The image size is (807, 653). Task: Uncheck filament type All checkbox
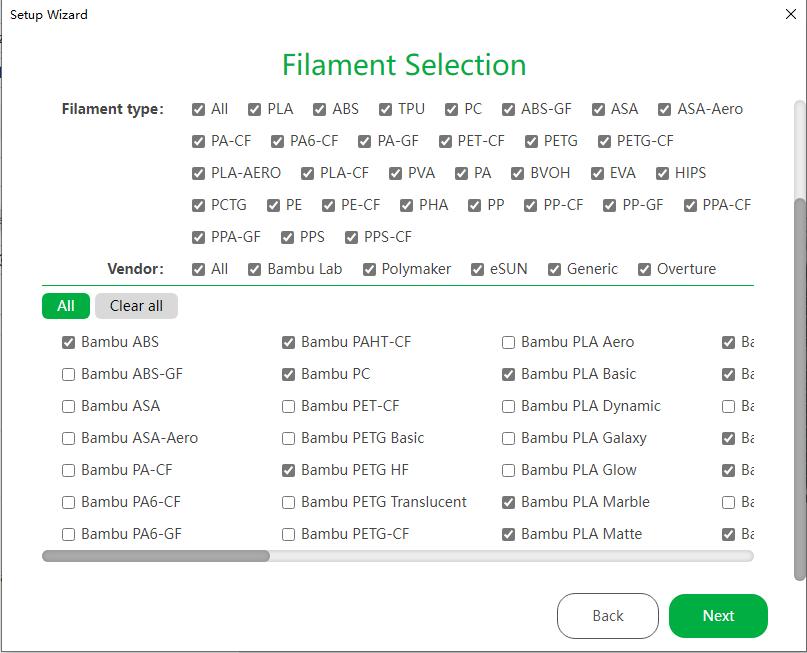[198, 110]
